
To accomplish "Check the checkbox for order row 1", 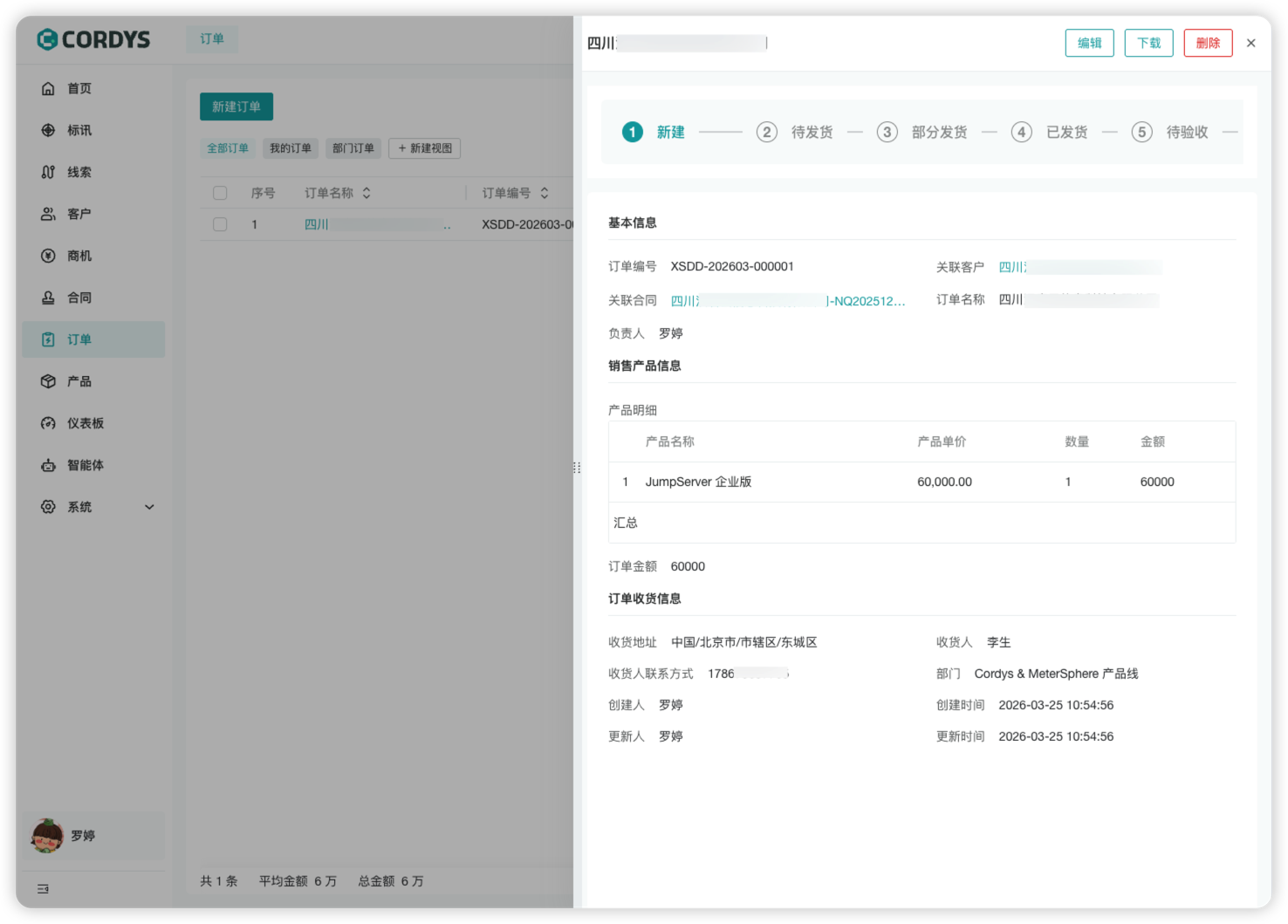I will (220, 224).
